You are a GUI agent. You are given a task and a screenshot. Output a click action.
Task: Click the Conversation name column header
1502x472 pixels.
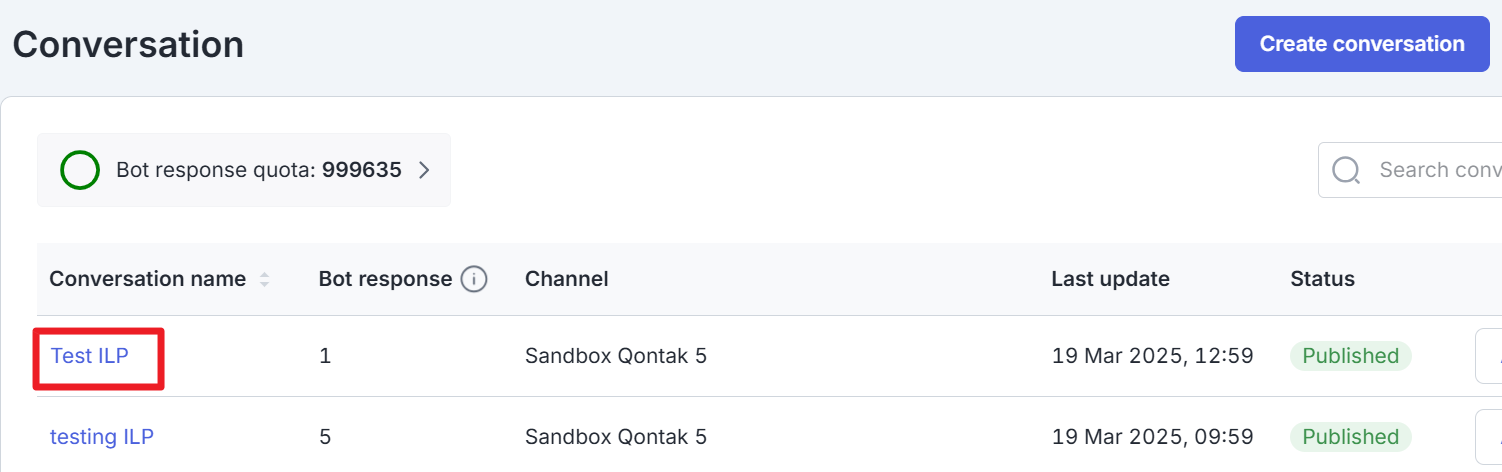coord(148,279)
